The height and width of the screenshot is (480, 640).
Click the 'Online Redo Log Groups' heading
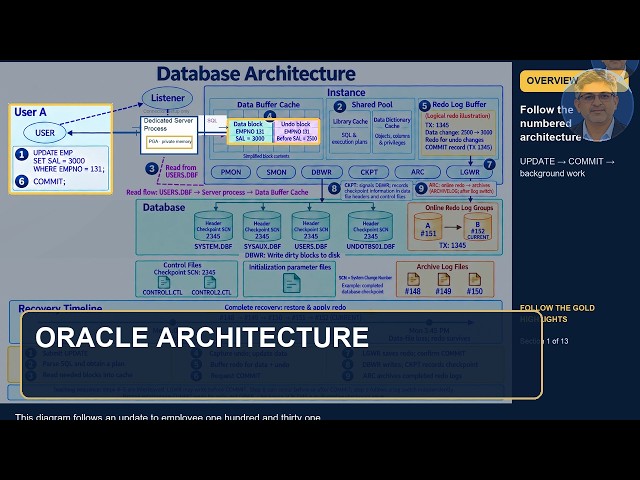459,208
